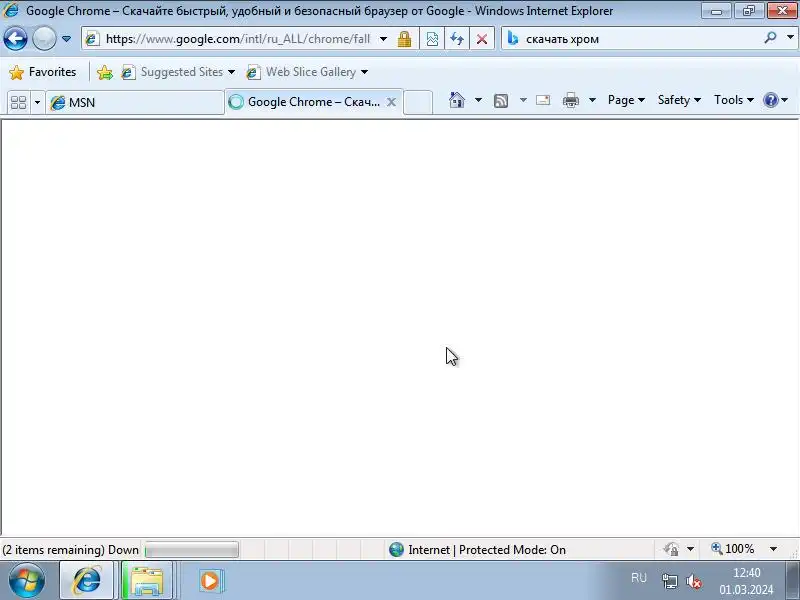Open the Quick Tabs grid icon
This screenshot has height=600, width=800.
[x=19, y=103]
